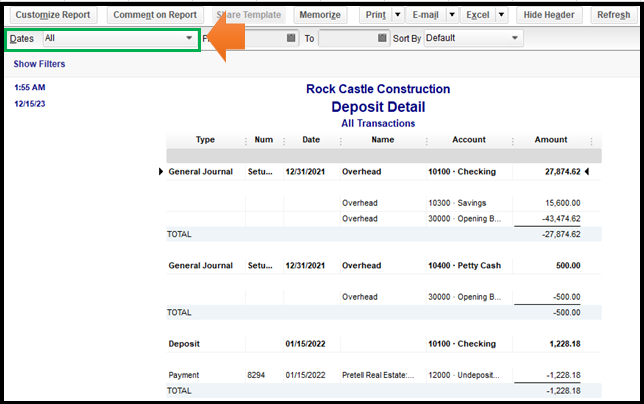Select the Deposit transaction type cell
Image resolution: width=644 pixels, height=404 pixels.
point(184,344)
